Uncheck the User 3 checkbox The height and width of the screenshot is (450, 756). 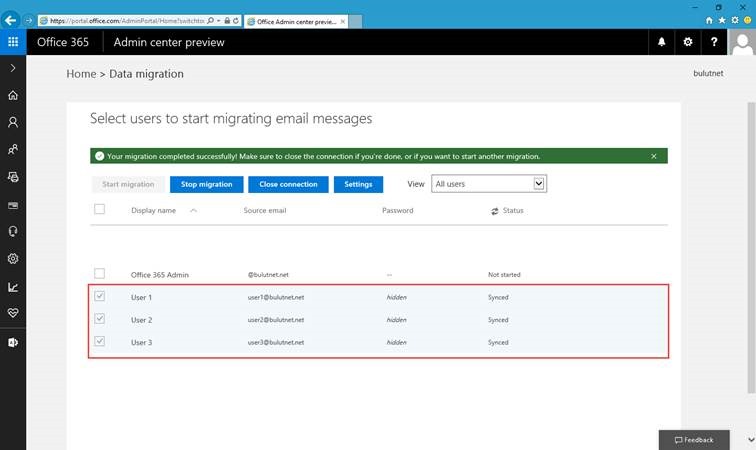pos(99,341)
